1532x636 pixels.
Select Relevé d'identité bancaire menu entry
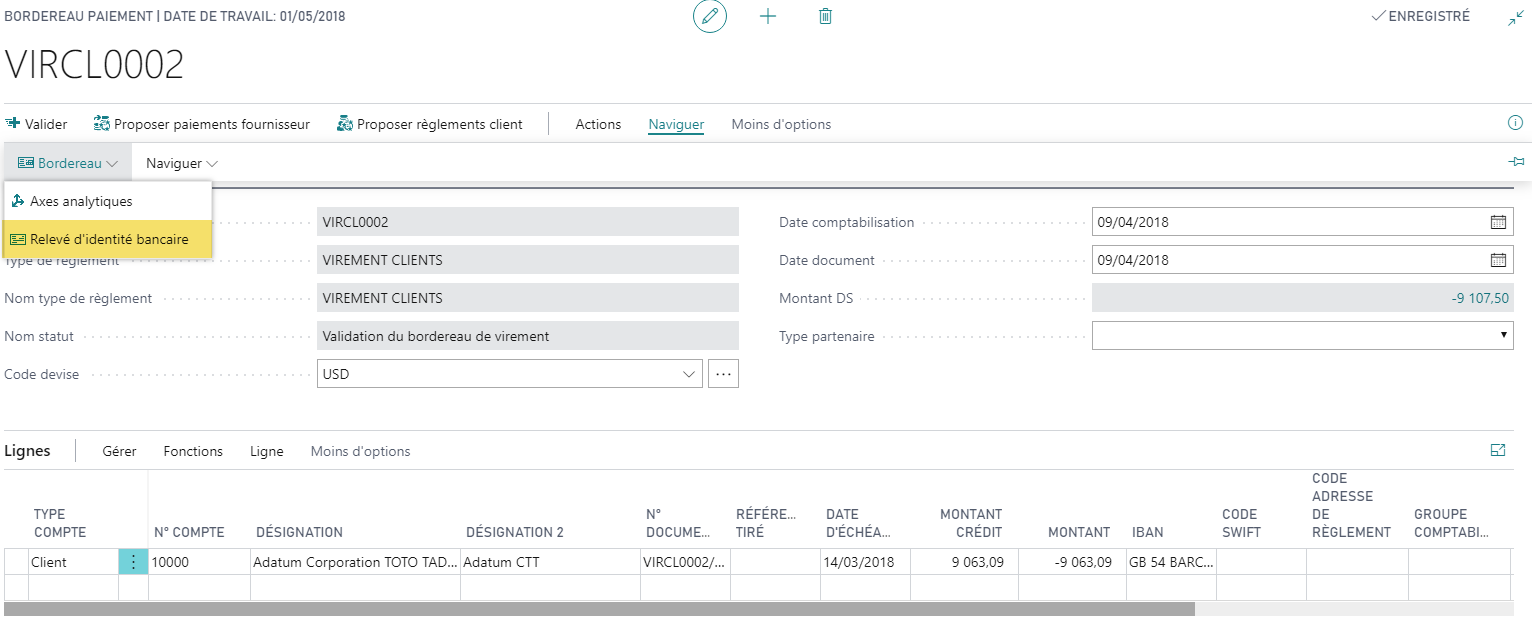[108, 239]
